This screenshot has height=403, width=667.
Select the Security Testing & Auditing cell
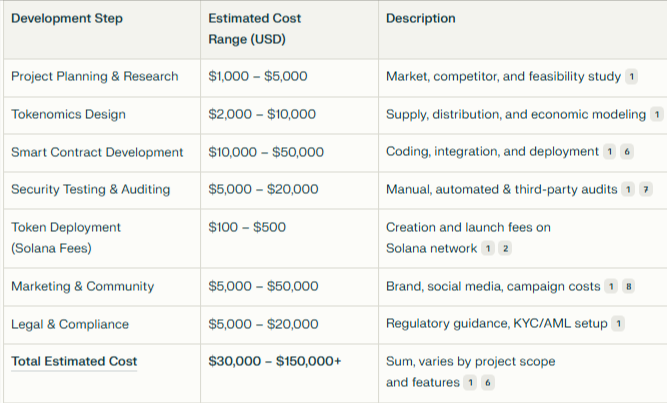click(91, 189)
